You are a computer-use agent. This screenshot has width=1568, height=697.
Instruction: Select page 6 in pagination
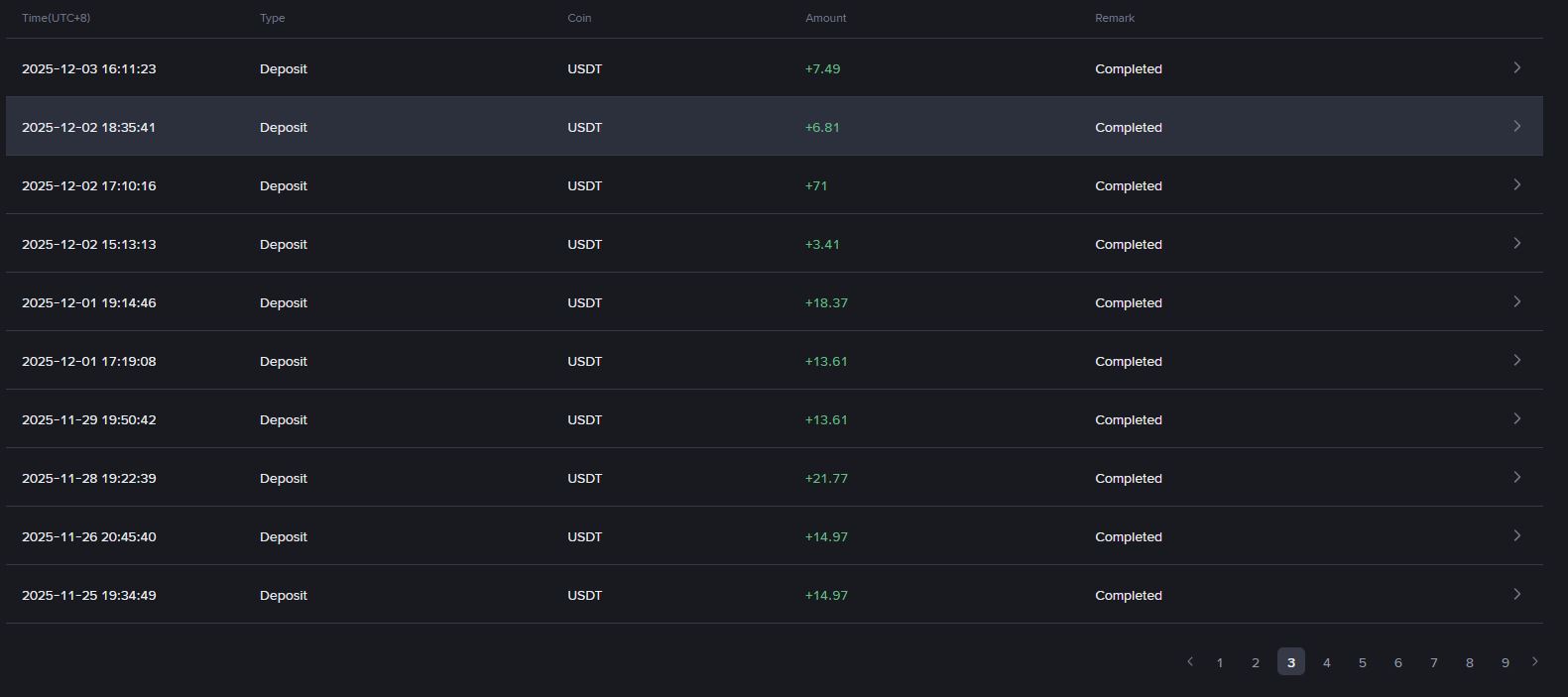click(1398, 662)
